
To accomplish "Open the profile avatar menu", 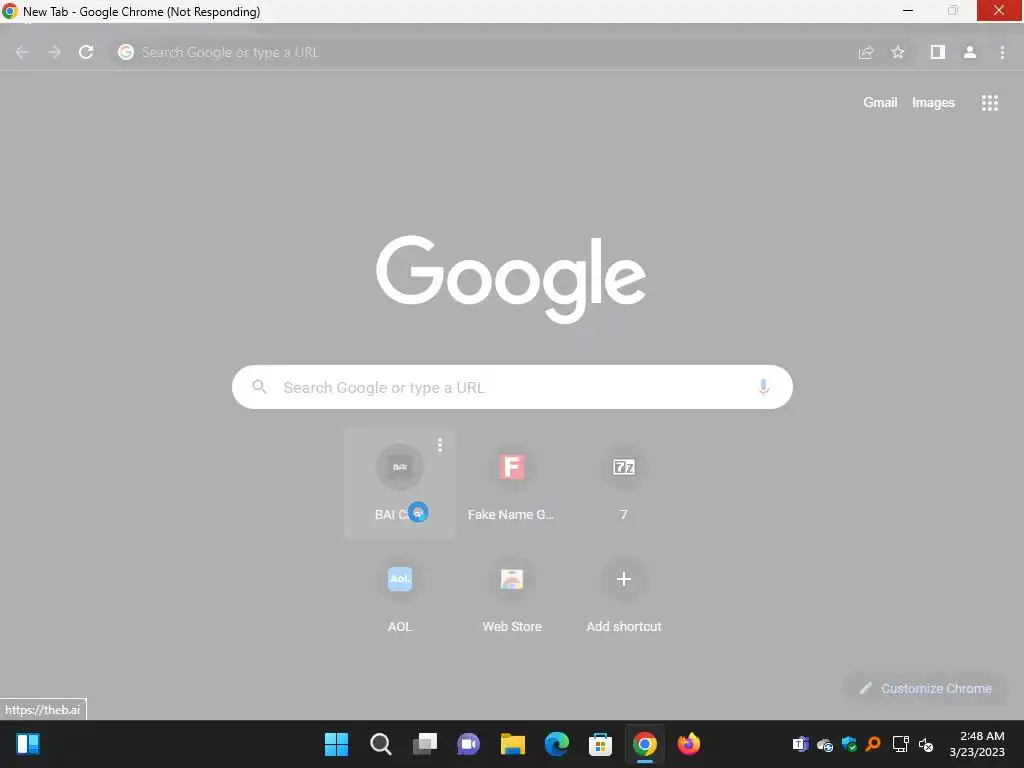I will tap(970, 52).
